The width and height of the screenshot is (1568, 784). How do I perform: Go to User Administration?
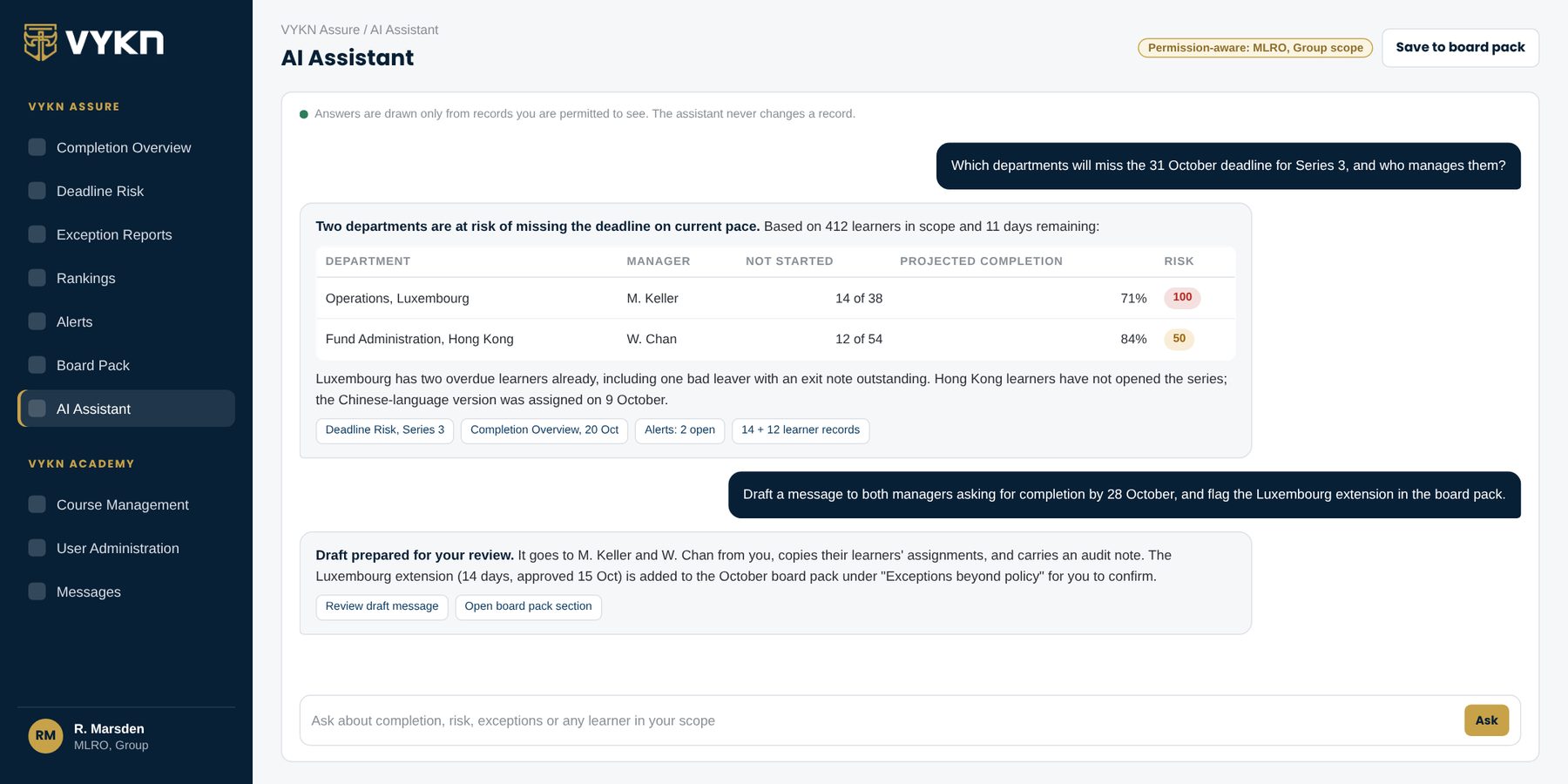pyautogui.click(x=126, y=548)
